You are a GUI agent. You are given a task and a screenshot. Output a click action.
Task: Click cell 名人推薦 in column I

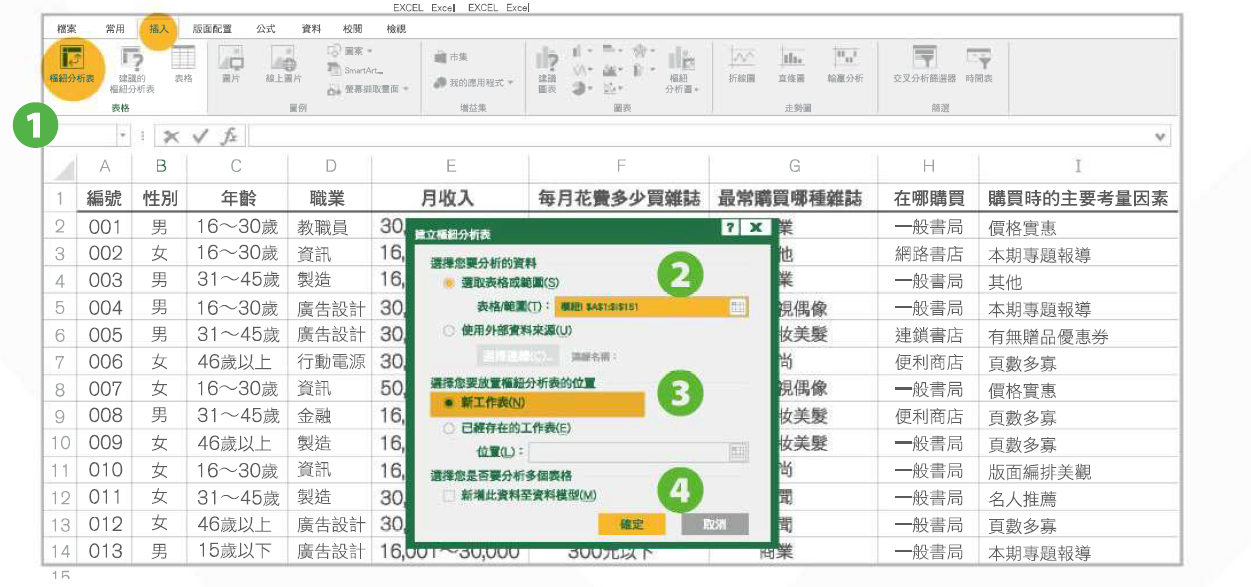click(x=1078, y=498)
